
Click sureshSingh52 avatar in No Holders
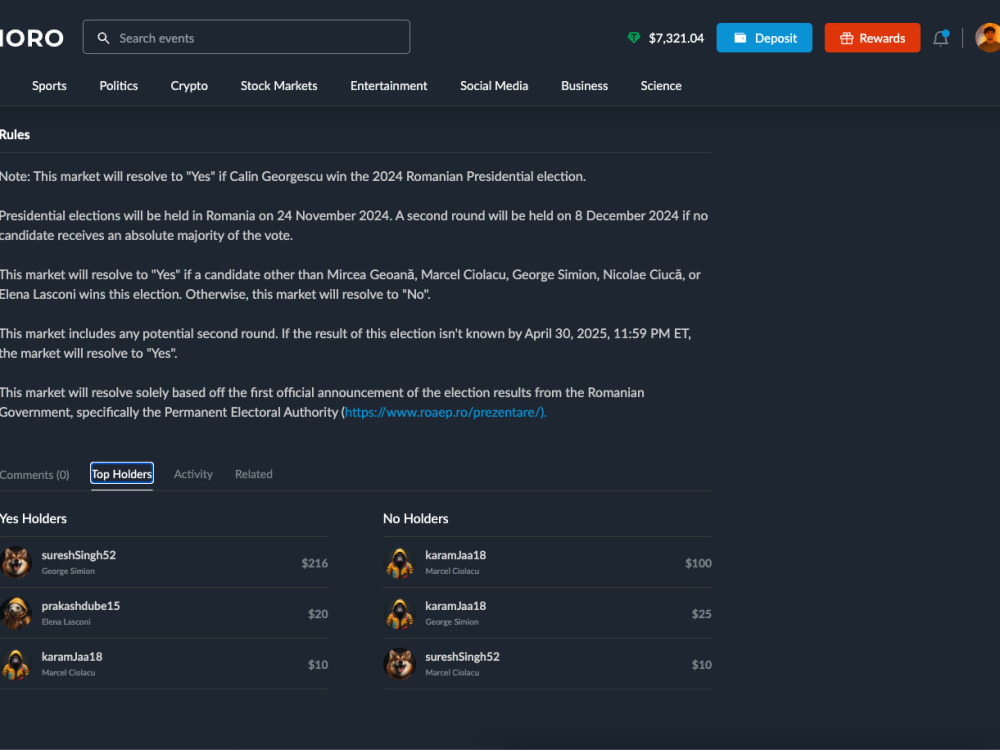400,664
